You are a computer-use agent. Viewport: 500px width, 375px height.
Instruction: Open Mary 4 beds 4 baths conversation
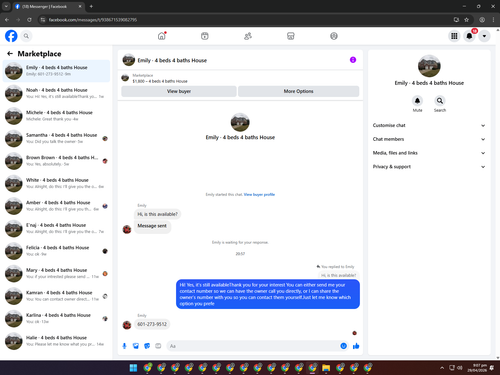pyautogui.click(x=56, y=273)
